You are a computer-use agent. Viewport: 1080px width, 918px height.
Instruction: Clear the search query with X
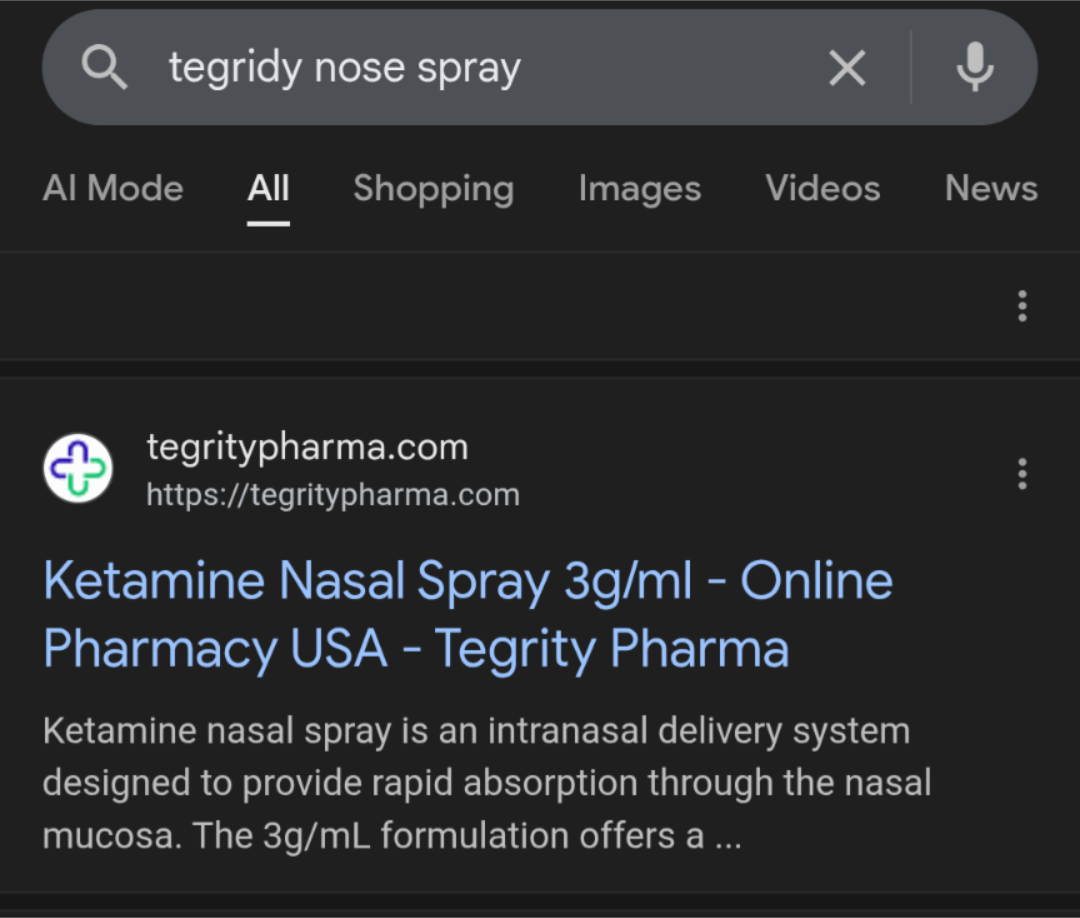(847, 68)
